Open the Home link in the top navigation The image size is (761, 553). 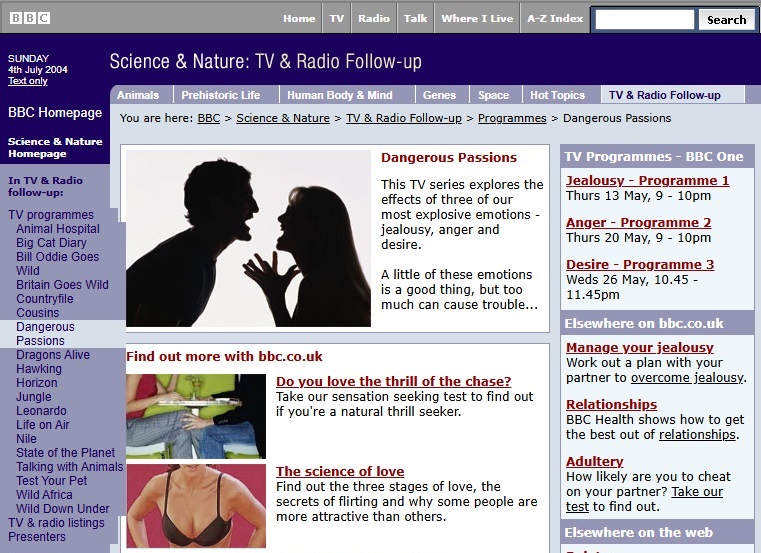pyautogui.click(x=299, y=18)
